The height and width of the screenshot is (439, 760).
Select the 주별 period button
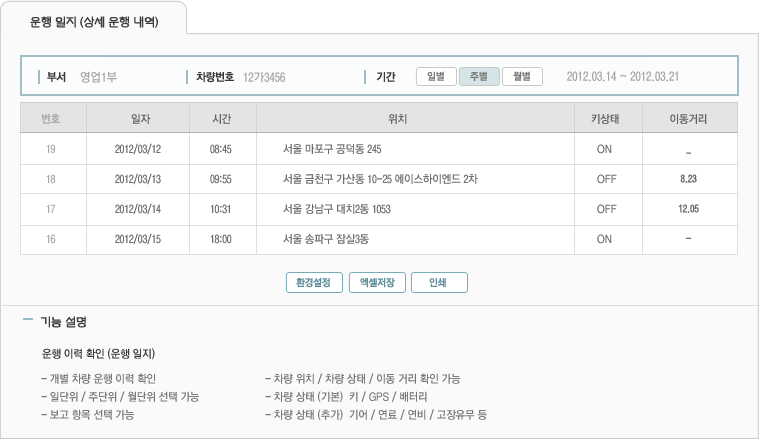(x=479, y=77)
